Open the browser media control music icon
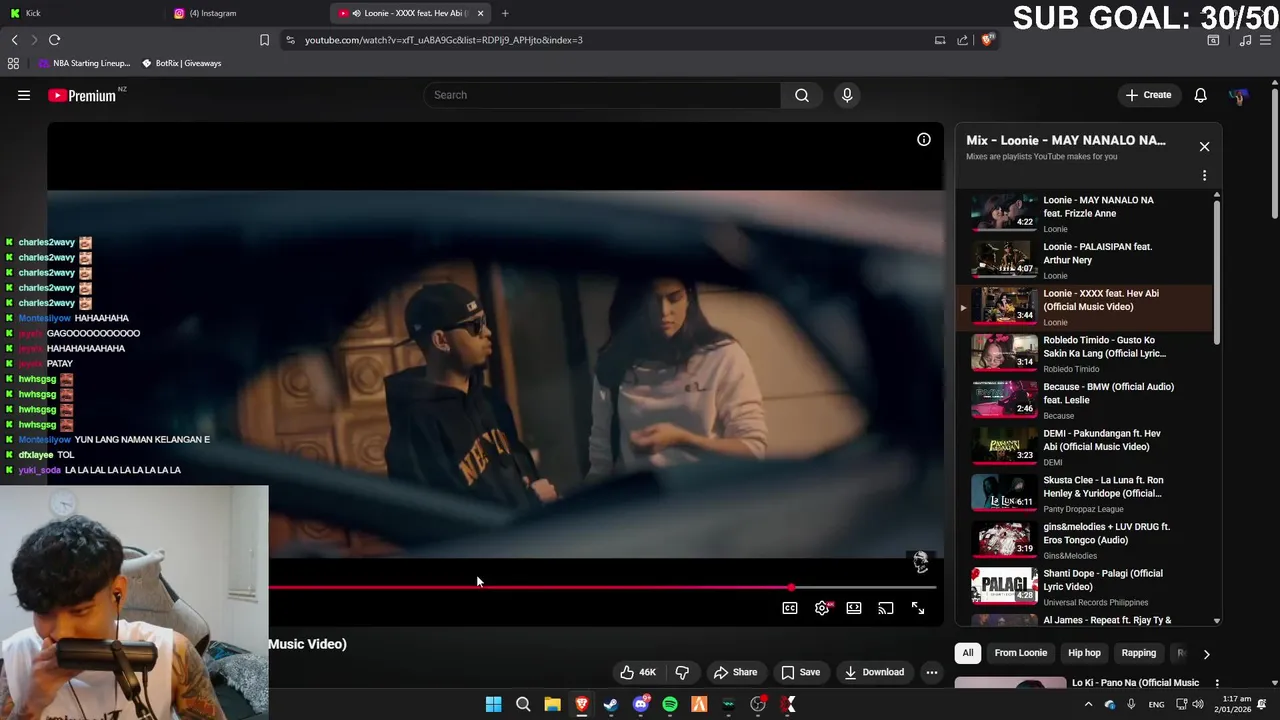 click(1245, 40)
